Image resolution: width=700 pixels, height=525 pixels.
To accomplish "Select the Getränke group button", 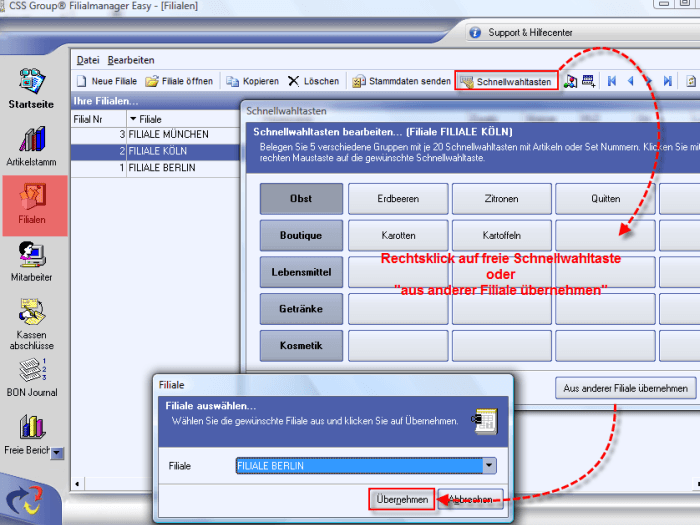I will click(301, 308).
